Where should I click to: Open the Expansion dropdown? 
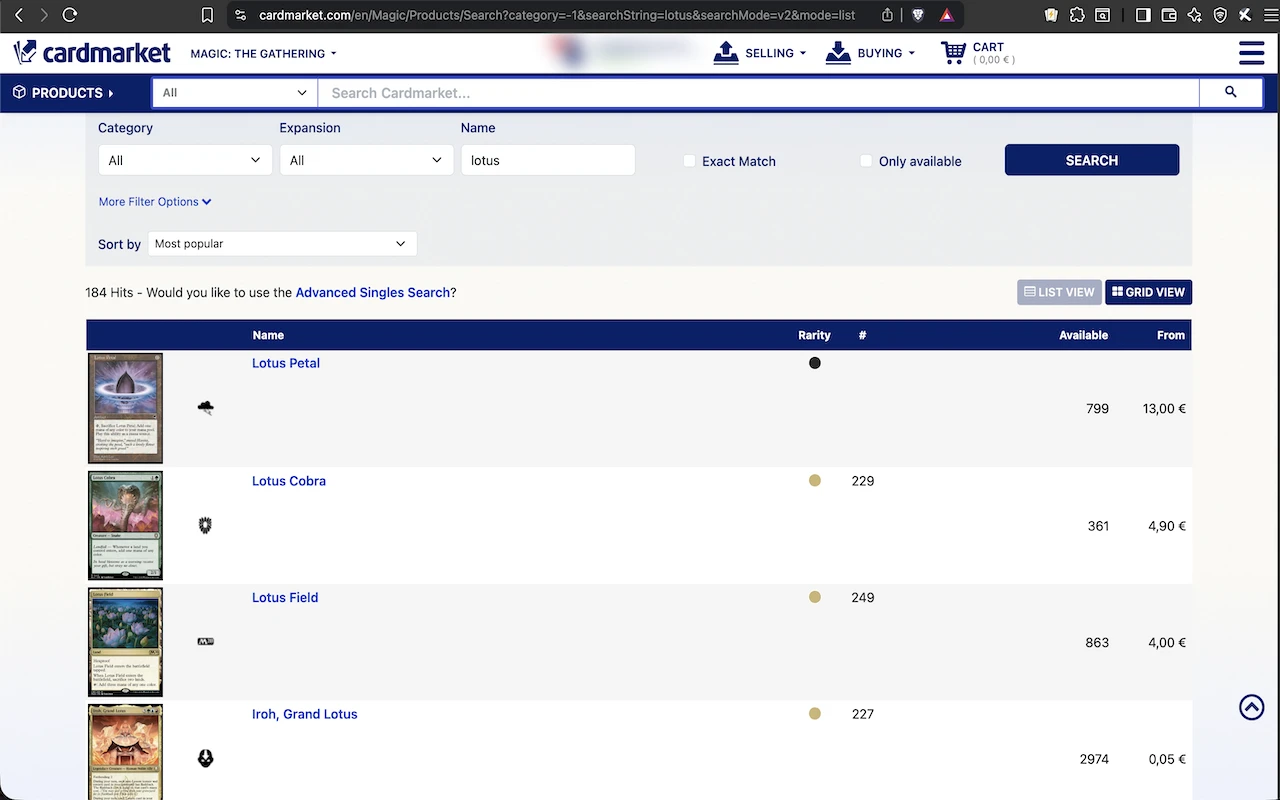tap(366, 160)
